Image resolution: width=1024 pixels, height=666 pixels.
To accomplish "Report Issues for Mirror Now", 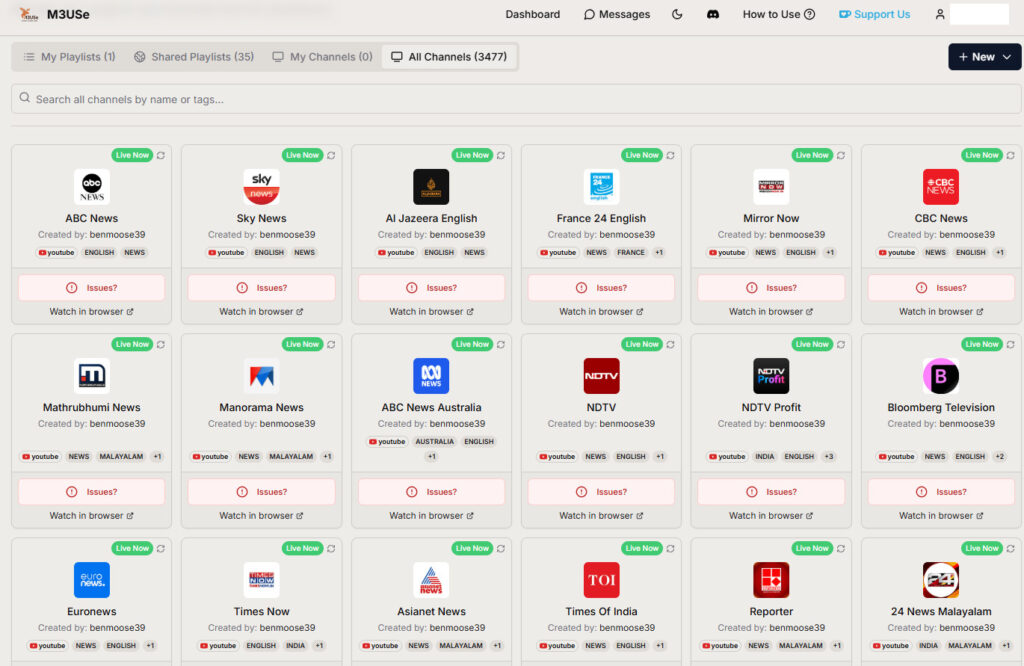I will (771, 288).
